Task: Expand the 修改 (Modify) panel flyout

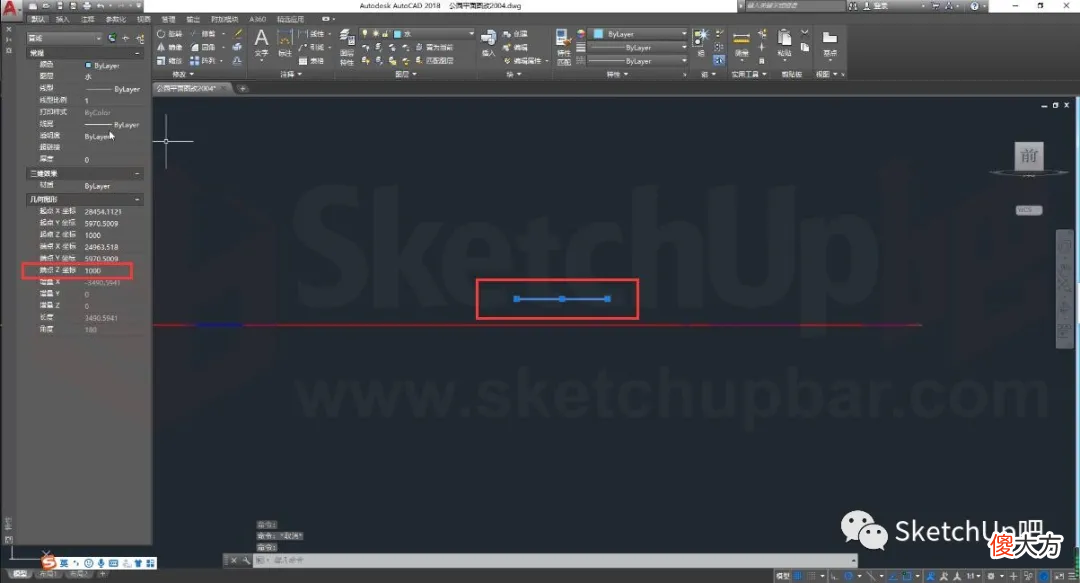Action: pyautogui.click(x=183, y=74)
